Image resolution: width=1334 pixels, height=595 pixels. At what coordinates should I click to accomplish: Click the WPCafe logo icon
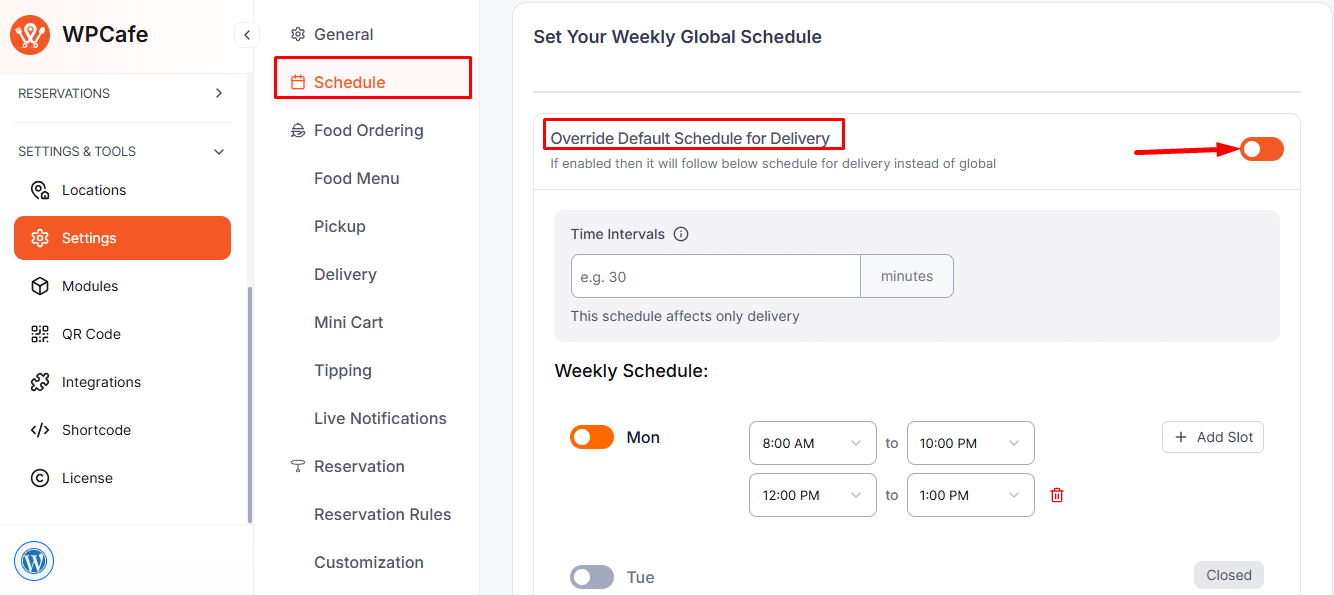(x=30, y=35)
